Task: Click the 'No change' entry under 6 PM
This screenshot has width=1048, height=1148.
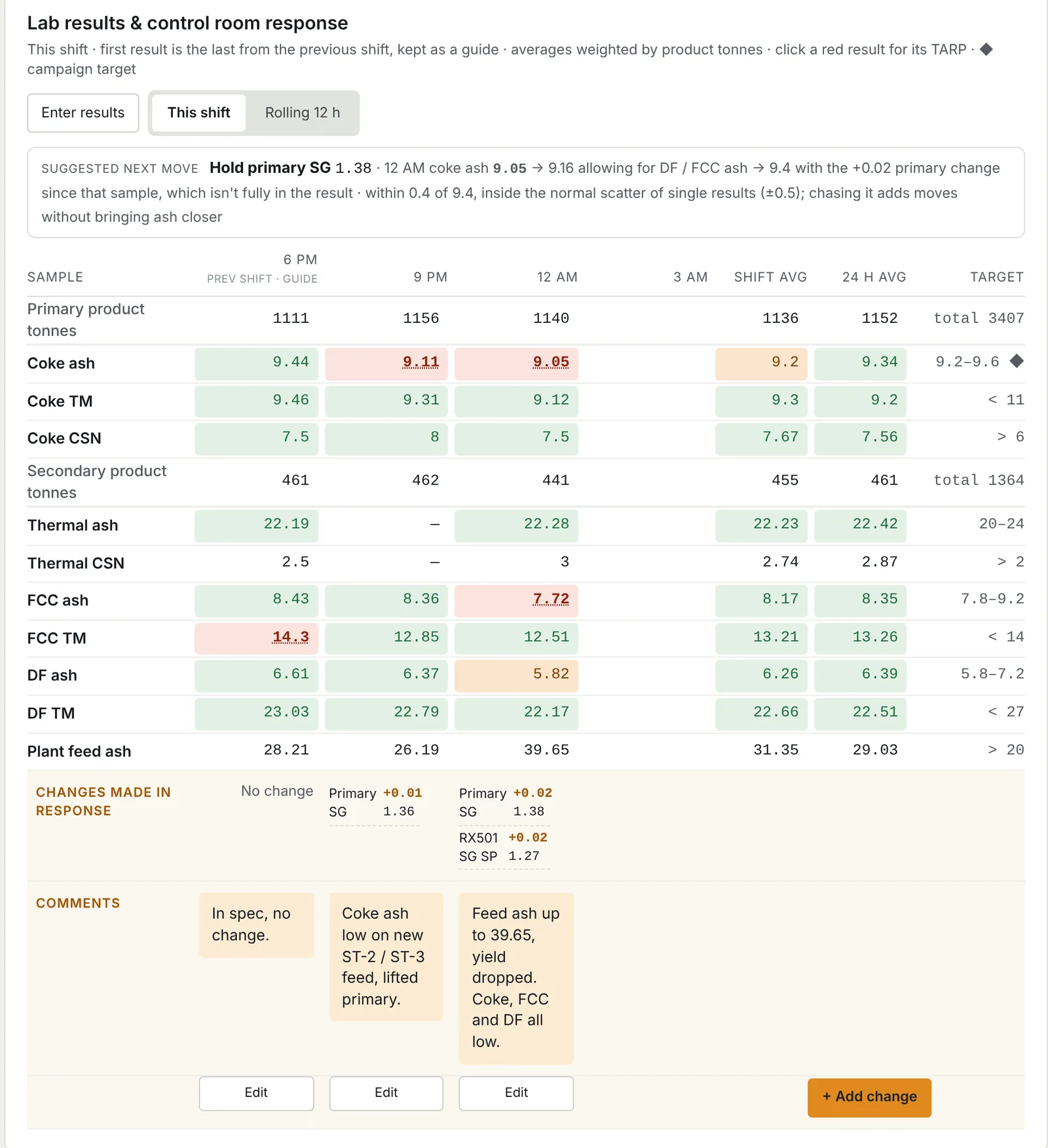Action: pyautogui.click(x=277, y=791)
